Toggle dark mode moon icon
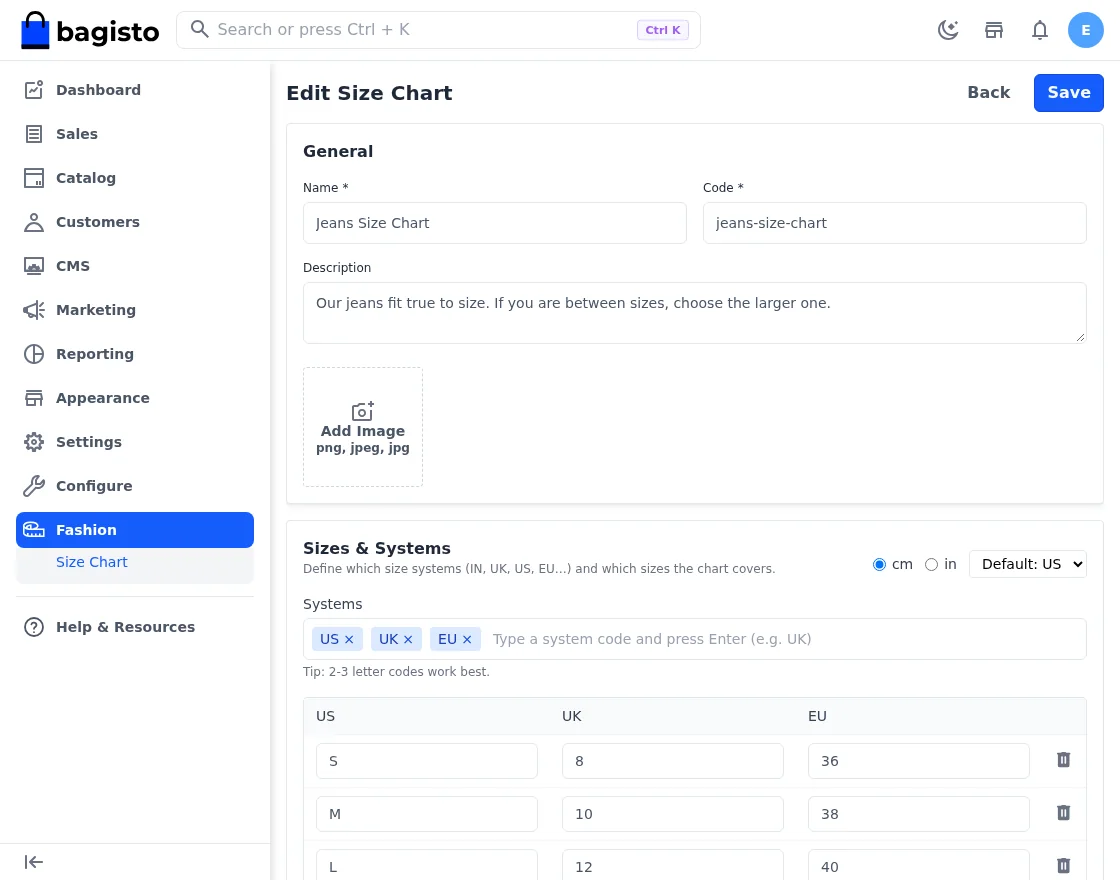This screenshot has width=1120, height=880. click(948, 30)
